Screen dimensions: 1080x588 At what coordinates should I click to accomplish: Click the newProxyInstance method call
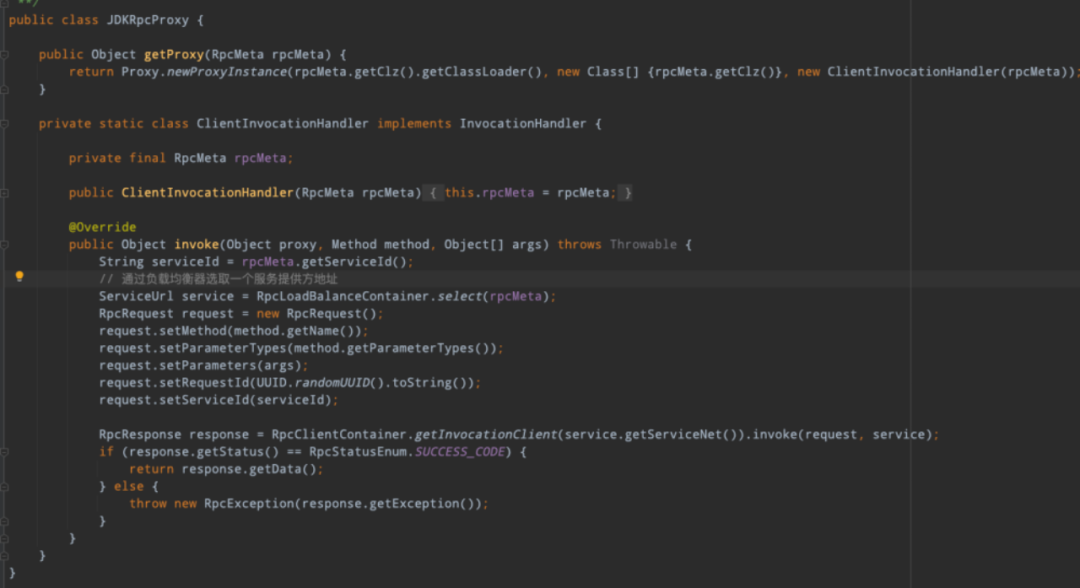(227, 72)
